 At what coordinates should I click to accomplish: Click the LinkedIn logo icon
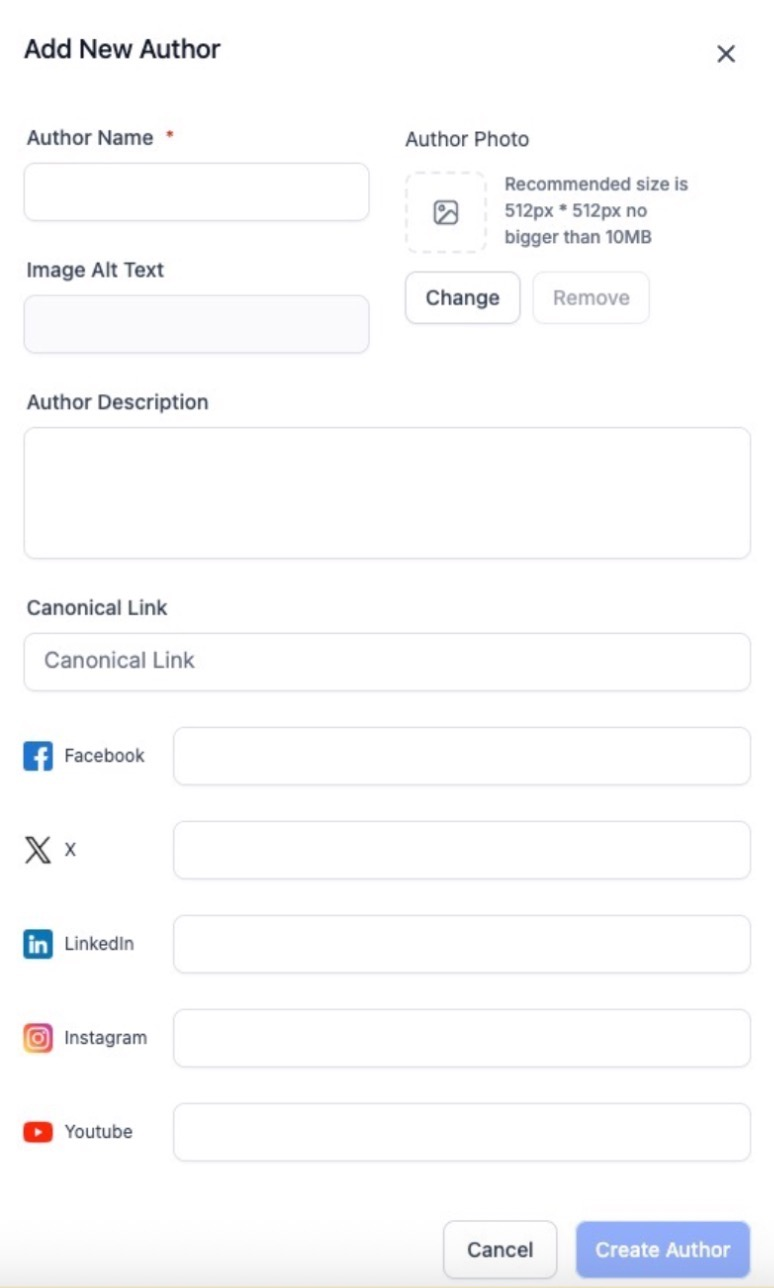point(38,944)
